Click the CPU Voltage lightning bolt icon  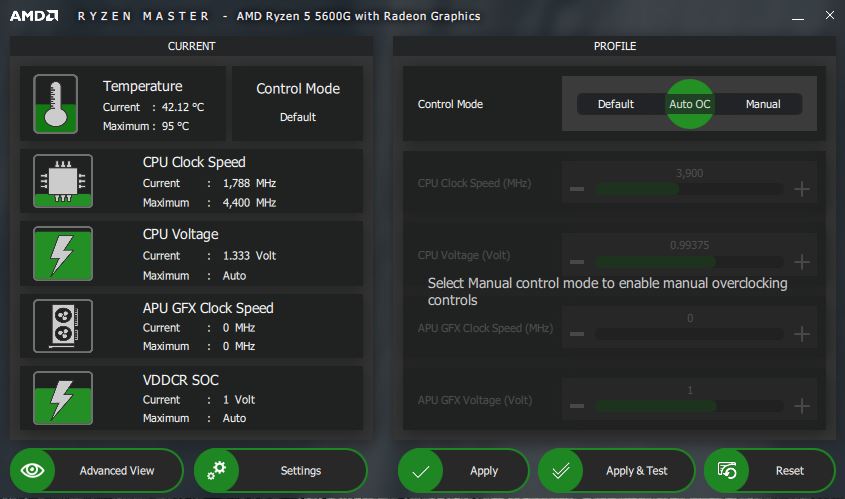pyautogui.click(x=62, y=254)
